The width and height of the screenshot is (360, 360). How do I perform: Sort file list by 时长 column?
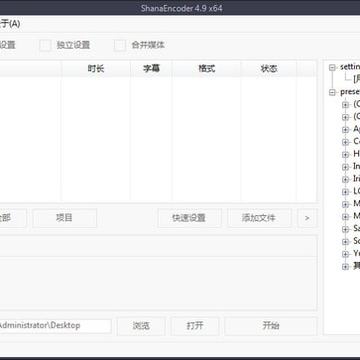pos(96,69)
